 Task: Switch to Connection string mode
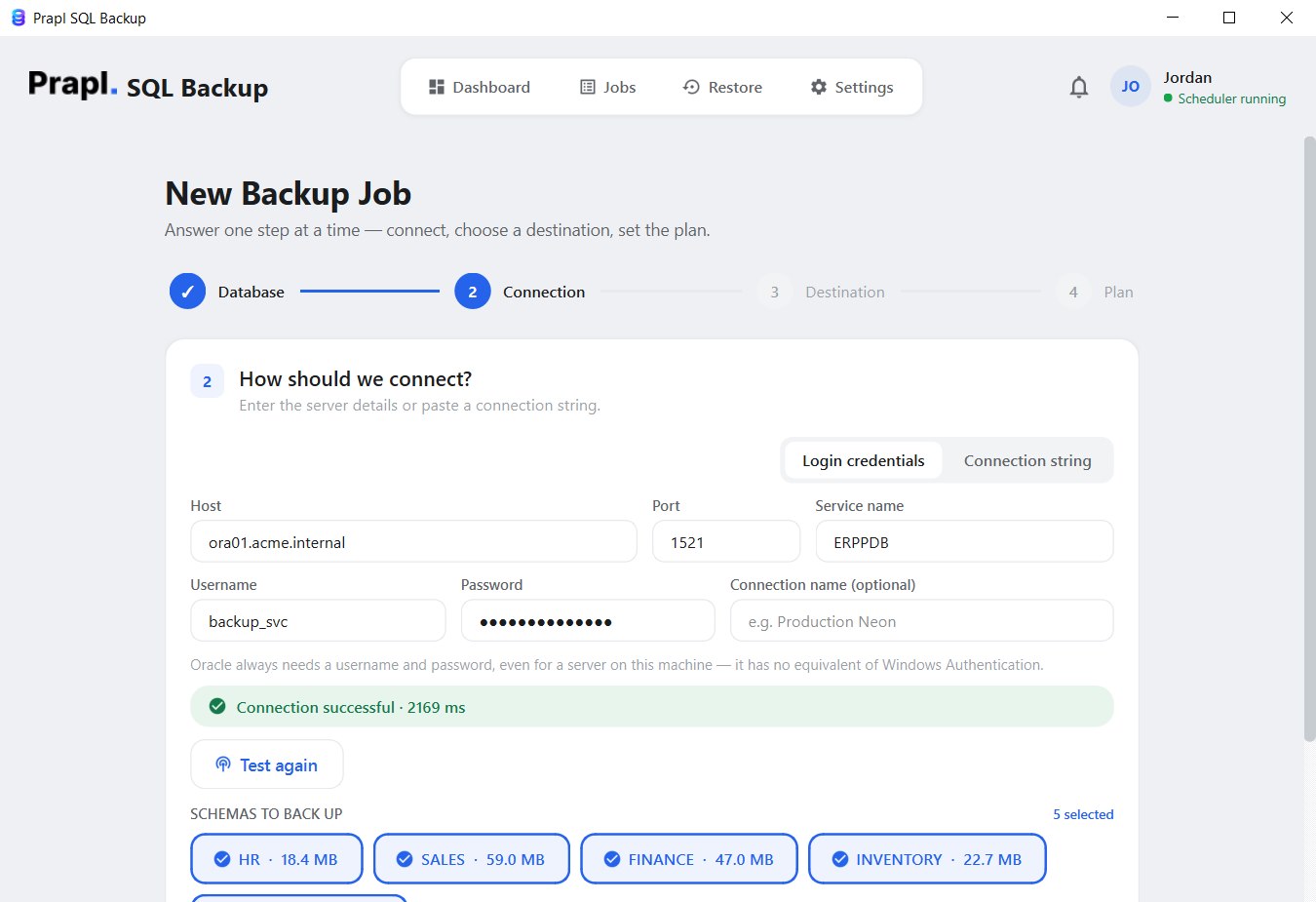pos(1027,460)
